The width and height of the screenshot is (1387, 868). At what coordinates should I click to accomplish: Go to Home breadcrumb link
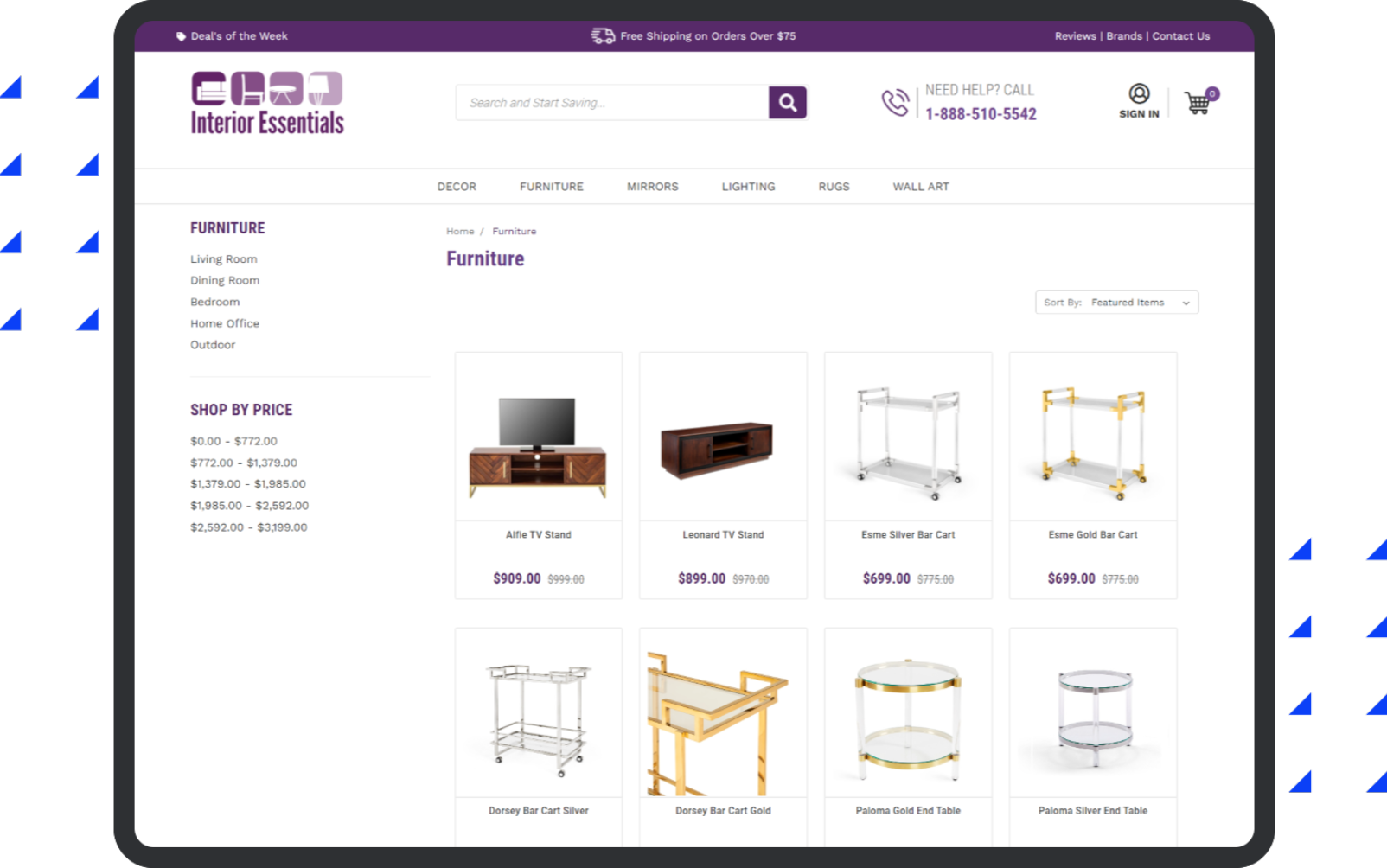pyautogui.click(x=460, y=232)
